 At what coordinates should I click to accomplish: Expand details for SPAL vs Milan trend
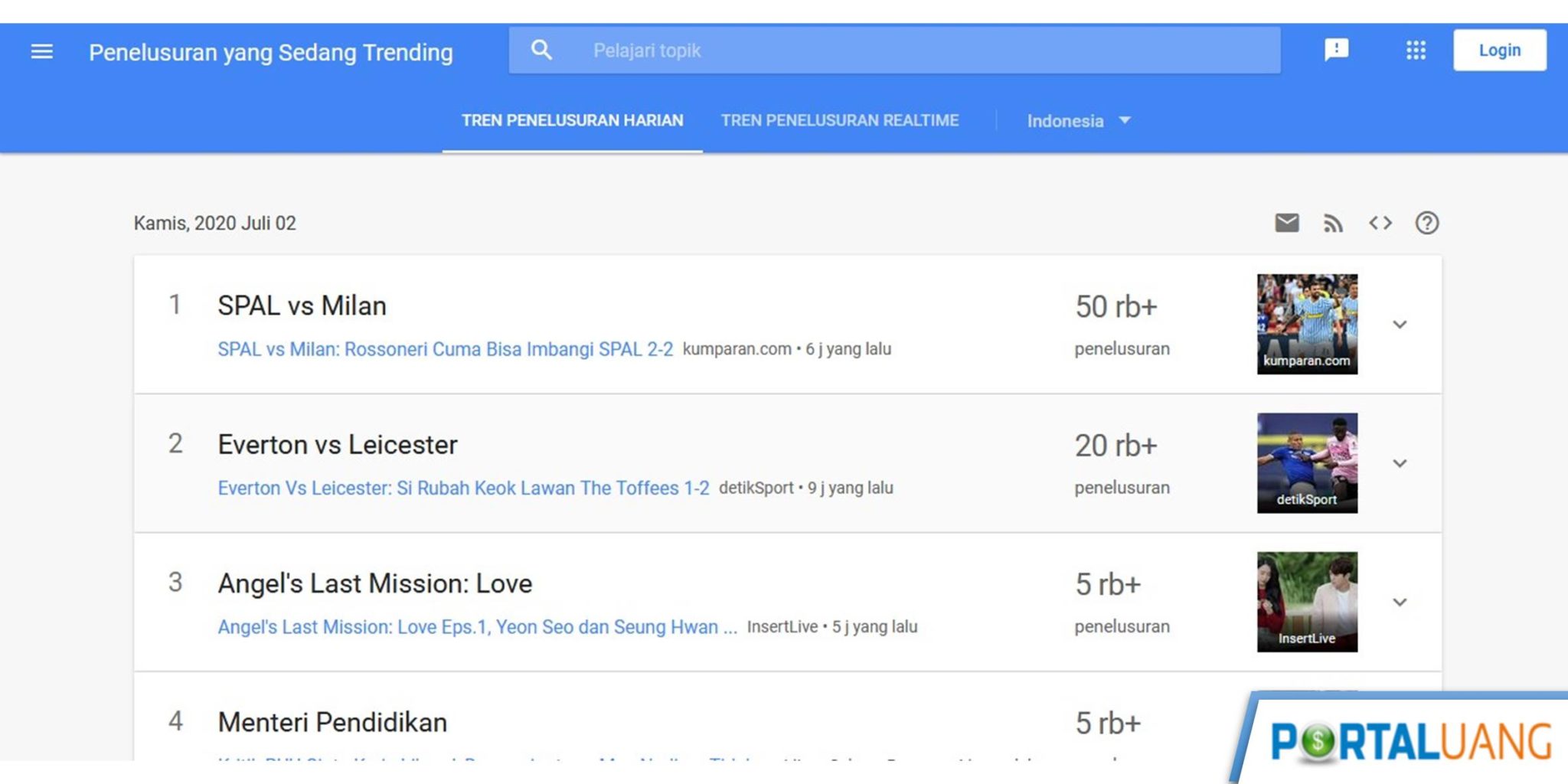point(1400,325)
